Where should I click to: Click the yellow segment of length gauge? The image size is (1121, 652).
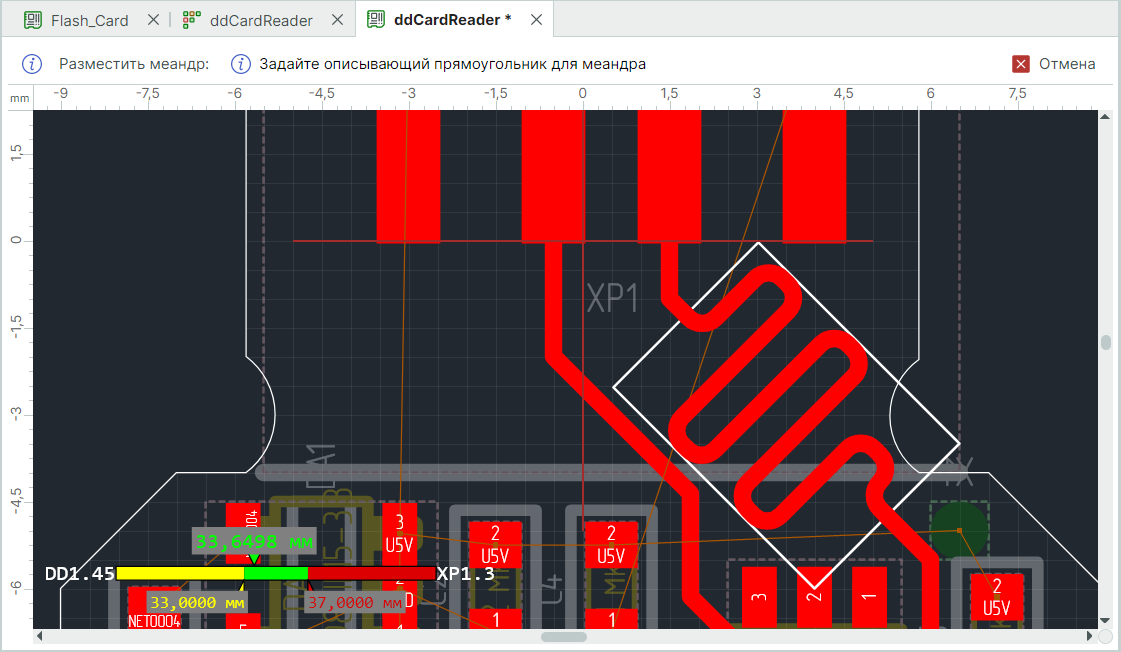(x=180, y=573)
